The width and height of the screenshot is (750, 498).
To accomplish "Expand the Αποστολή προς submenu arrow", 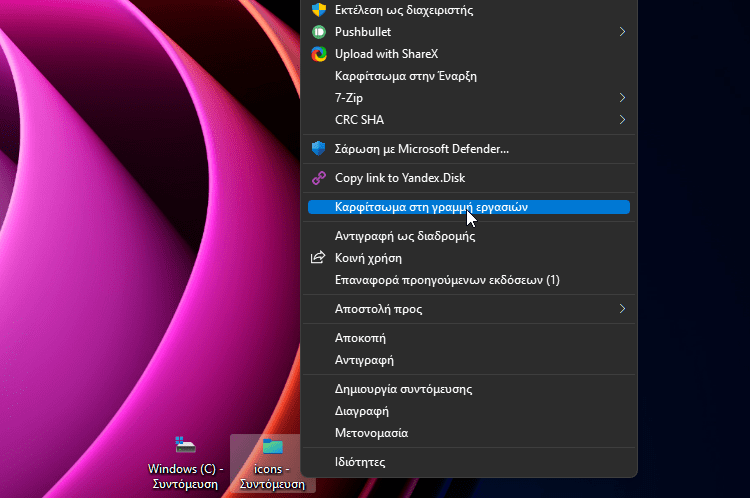I will [x=622, y=309].
